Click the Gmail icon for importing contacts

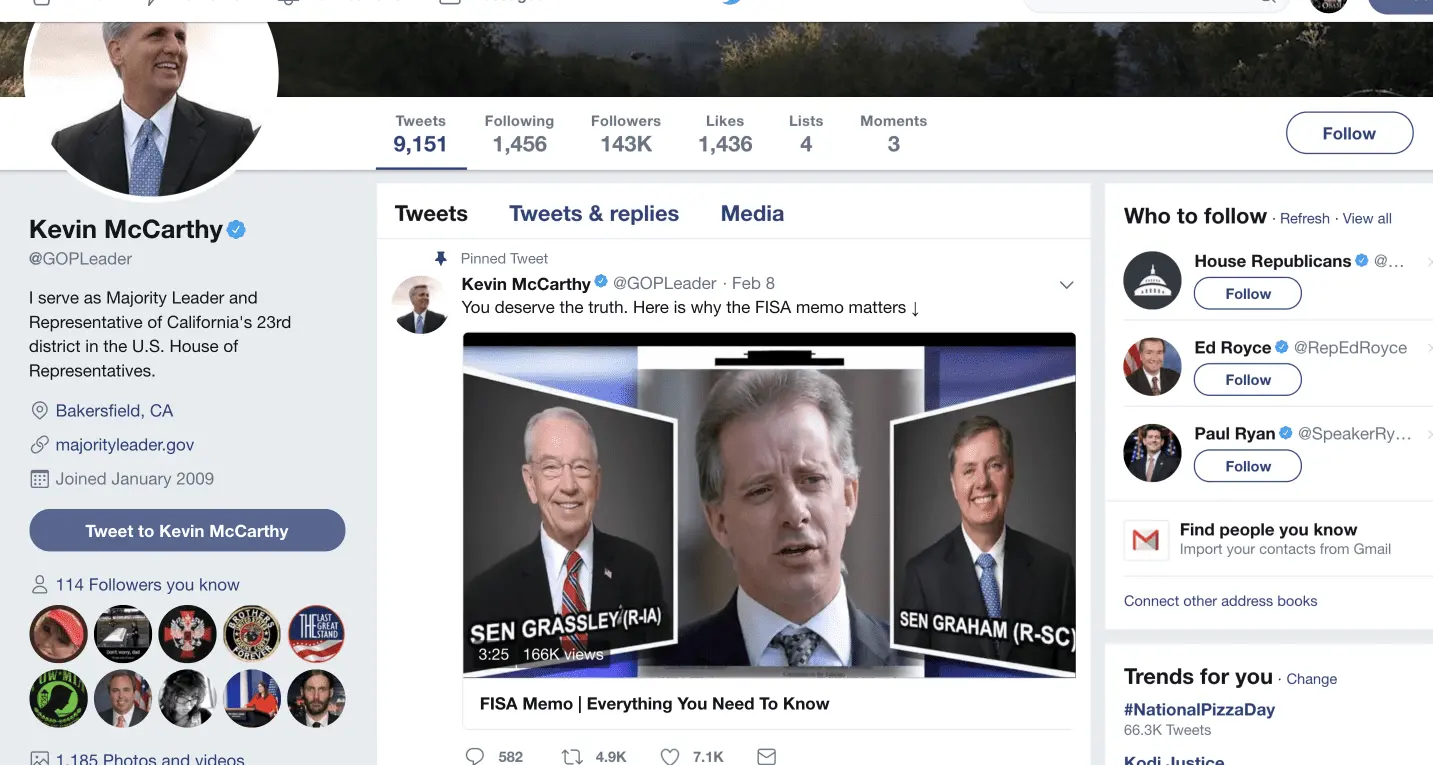pos(1145,540)
